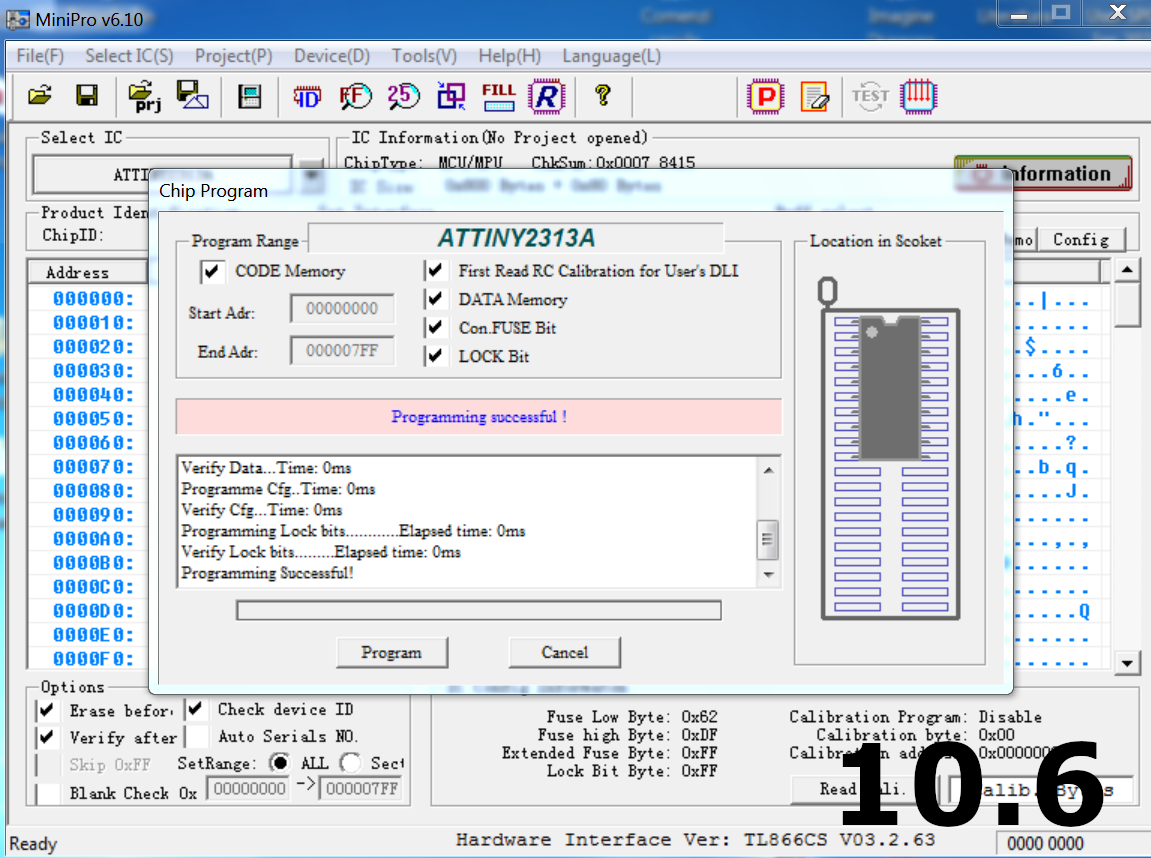Click the 'Programming successful !' status message
Viewport: 1151px width, 858px height.
[479, 417]
